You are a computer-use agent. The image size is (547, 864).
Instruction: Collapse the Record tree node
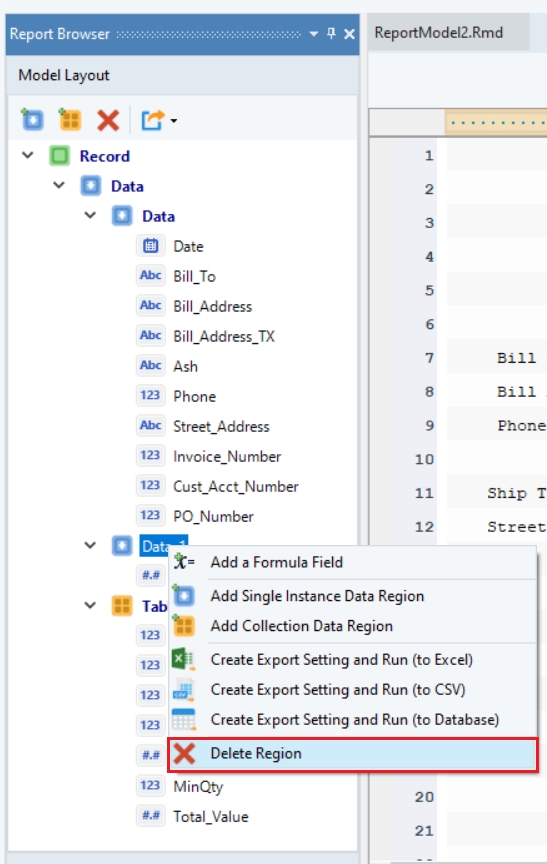point(28,155)
